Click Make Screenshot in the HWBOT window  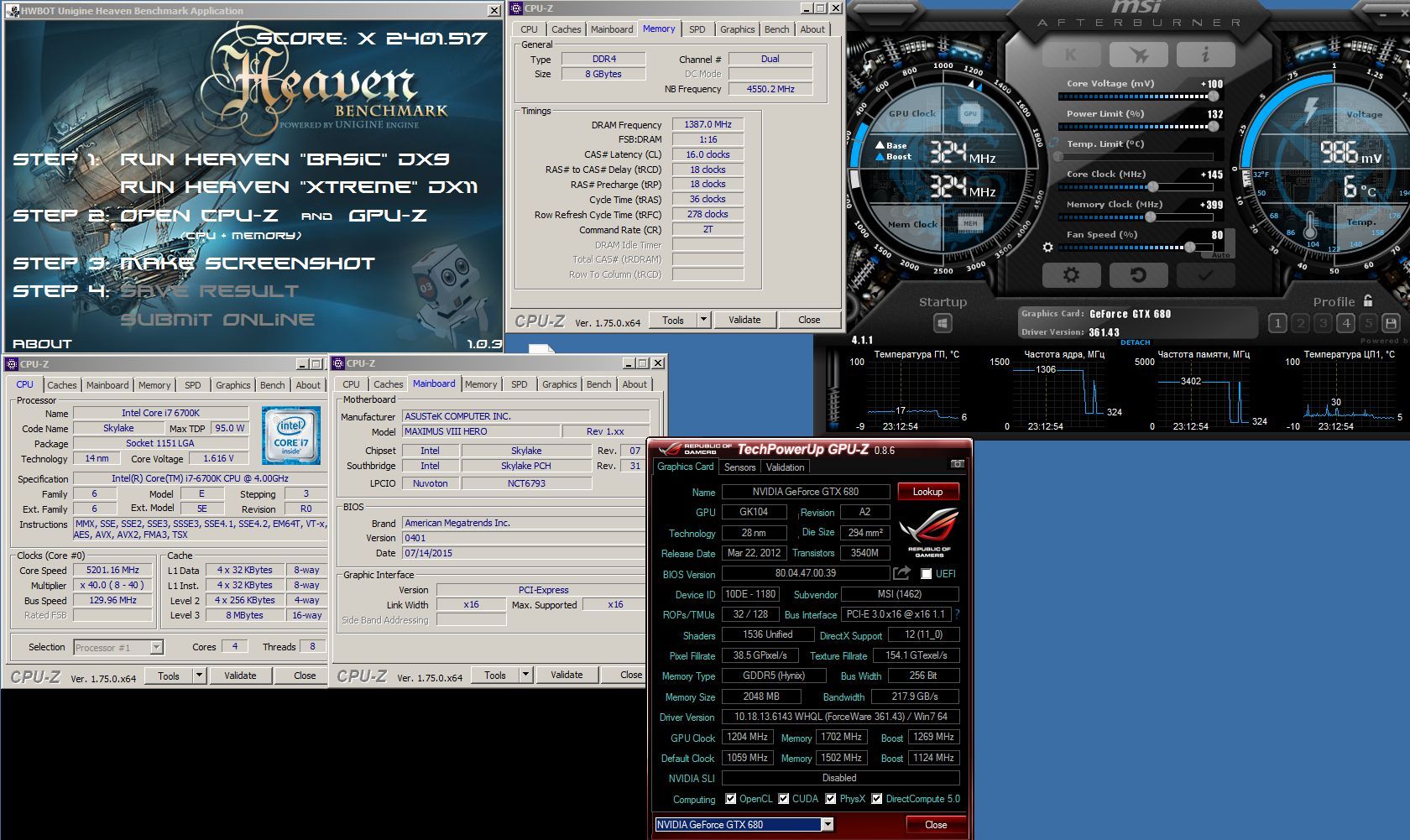248,263
